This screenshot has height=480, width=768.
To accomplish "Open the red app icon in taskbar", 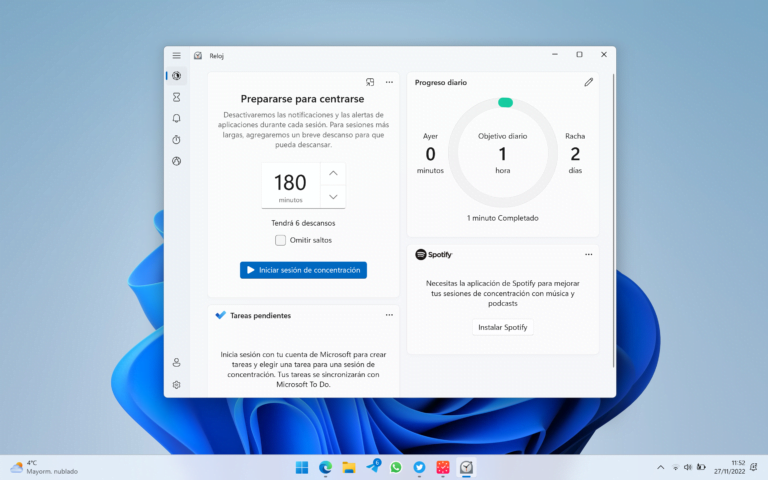I will click(443, 467).
